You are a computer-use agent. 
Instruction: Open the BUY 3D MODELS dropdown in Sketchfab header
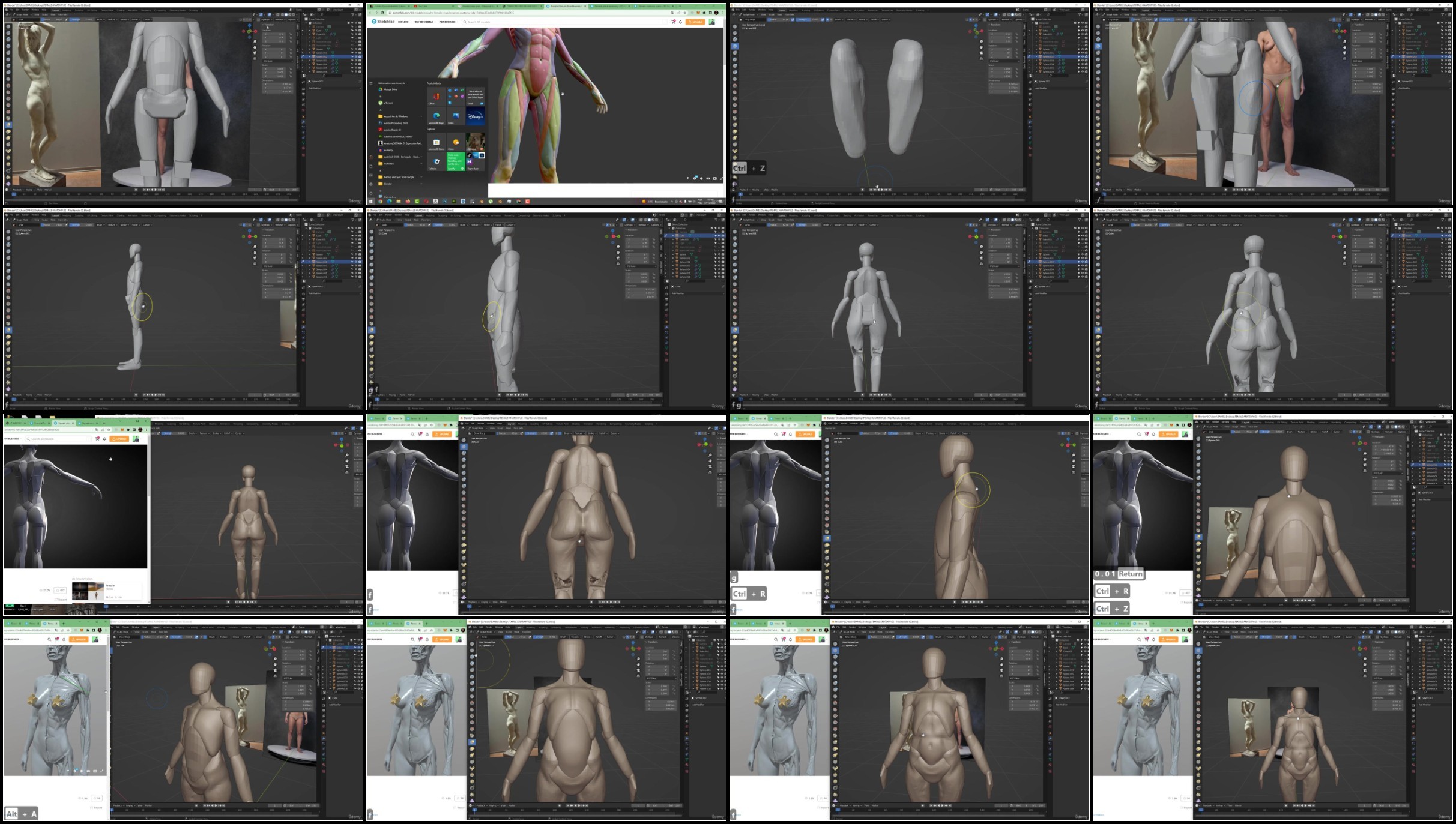pos(424,22)
